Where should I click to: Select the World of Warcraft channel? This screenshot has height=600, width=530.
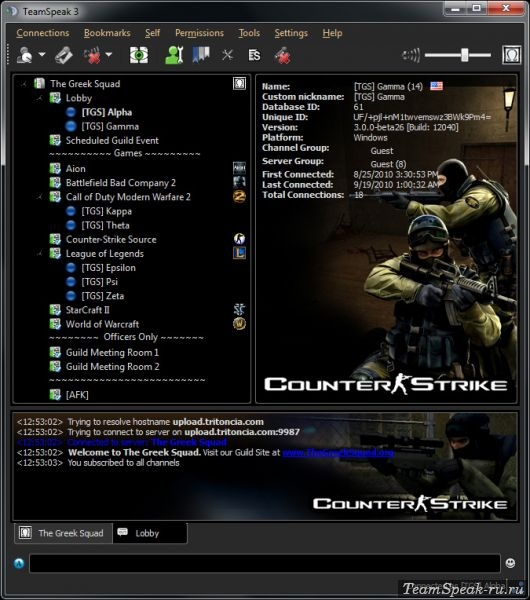pos(102,324)
